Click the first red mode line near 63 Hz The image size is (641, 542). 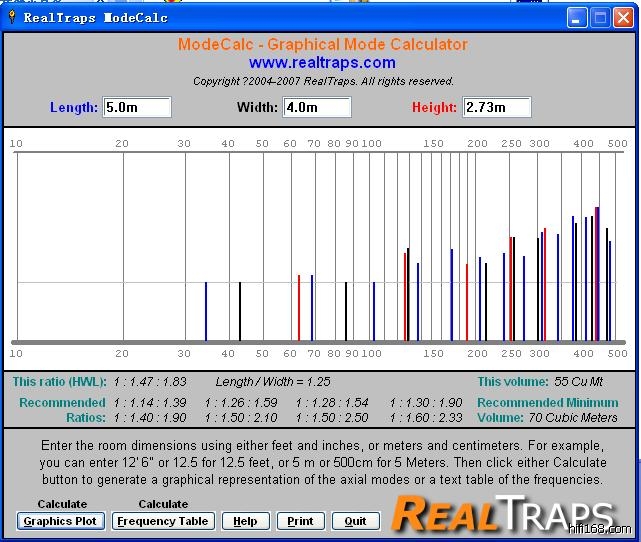click(299, 307)
